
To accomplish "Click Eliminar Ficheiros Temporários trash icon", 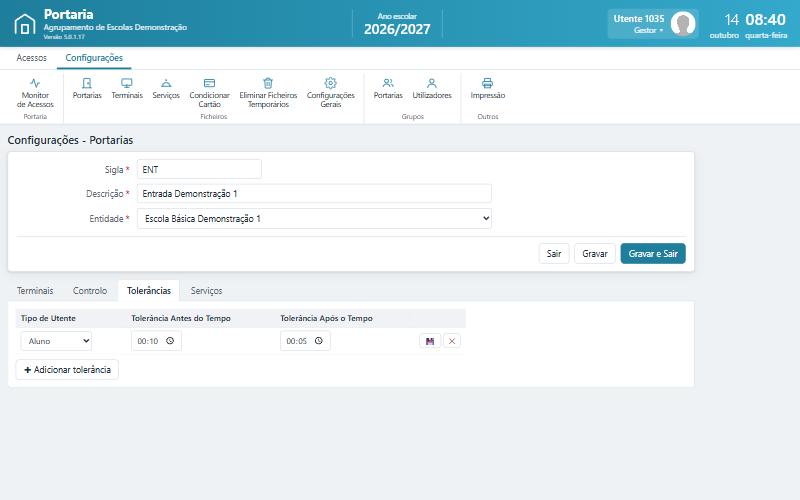I will point(268,83).
